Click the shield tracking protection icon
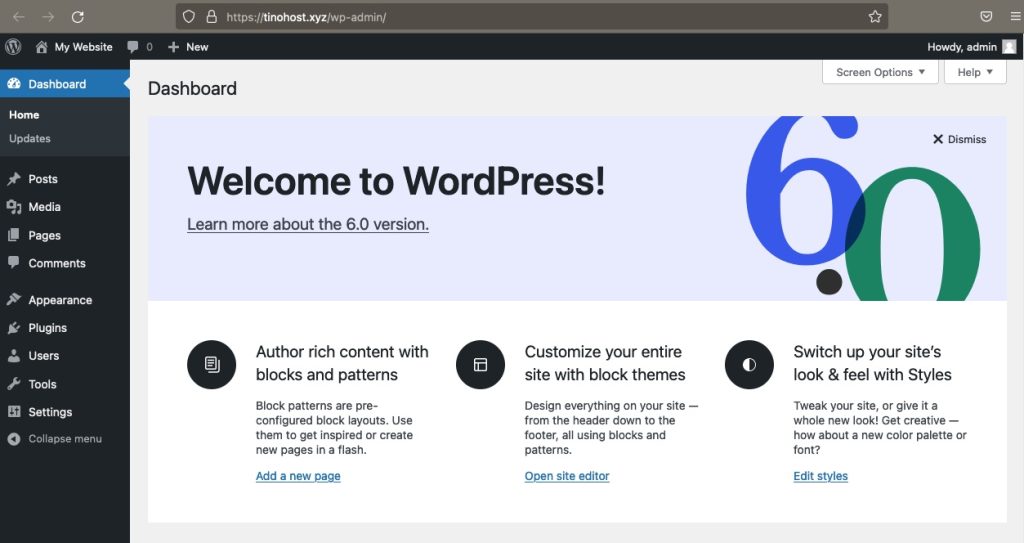Viewport: 1024px width, 543px height. pyautogui.click(x=189, y=17)
